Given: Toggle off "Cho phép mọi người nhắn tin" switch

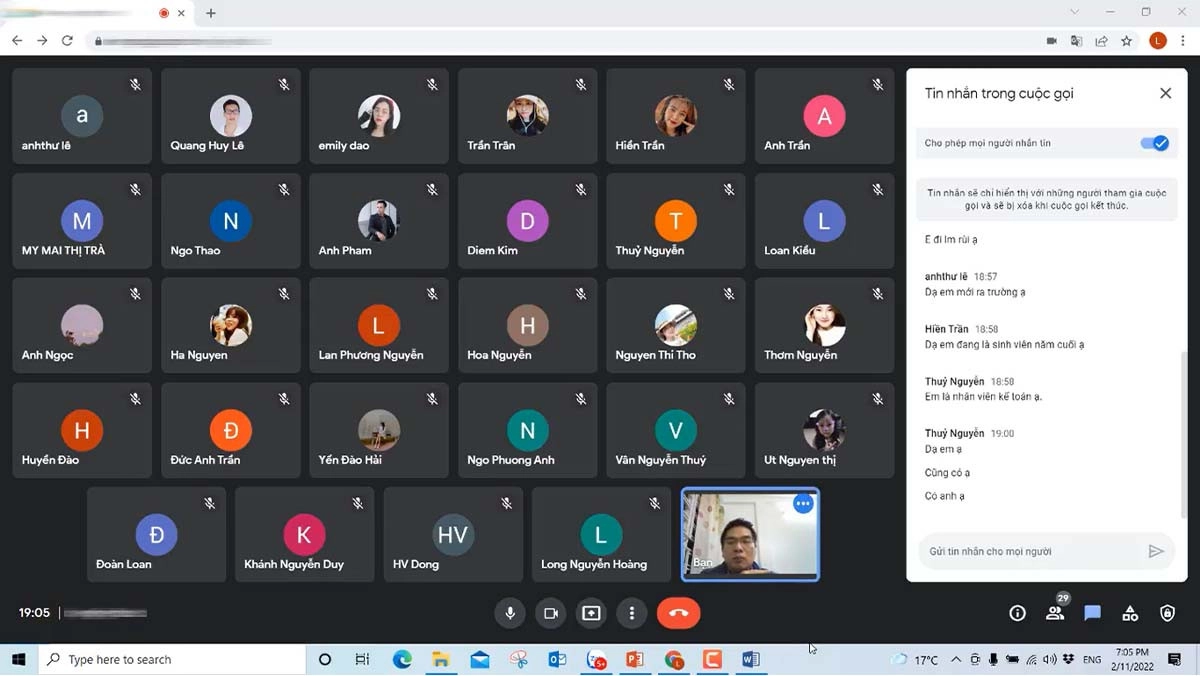Looking at the screenshot, I should (1154, 143).
